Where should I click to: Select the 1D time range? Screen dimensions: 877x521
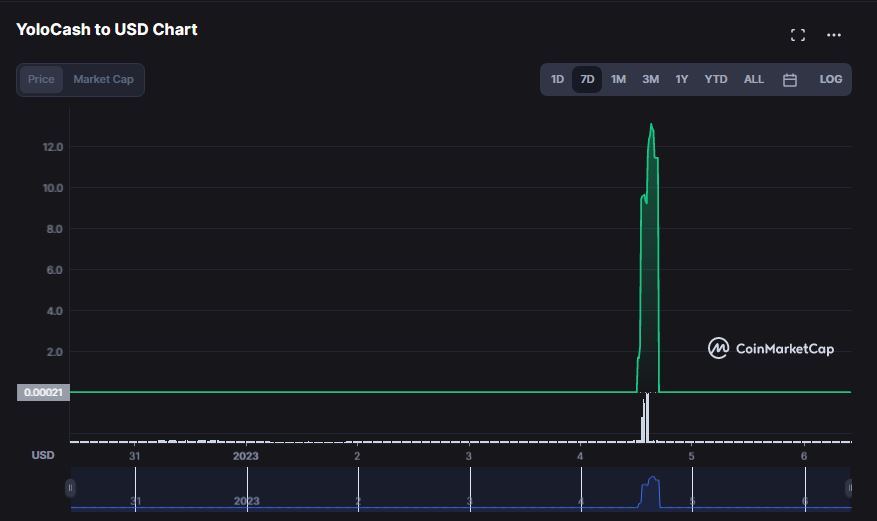coord(557,79)
